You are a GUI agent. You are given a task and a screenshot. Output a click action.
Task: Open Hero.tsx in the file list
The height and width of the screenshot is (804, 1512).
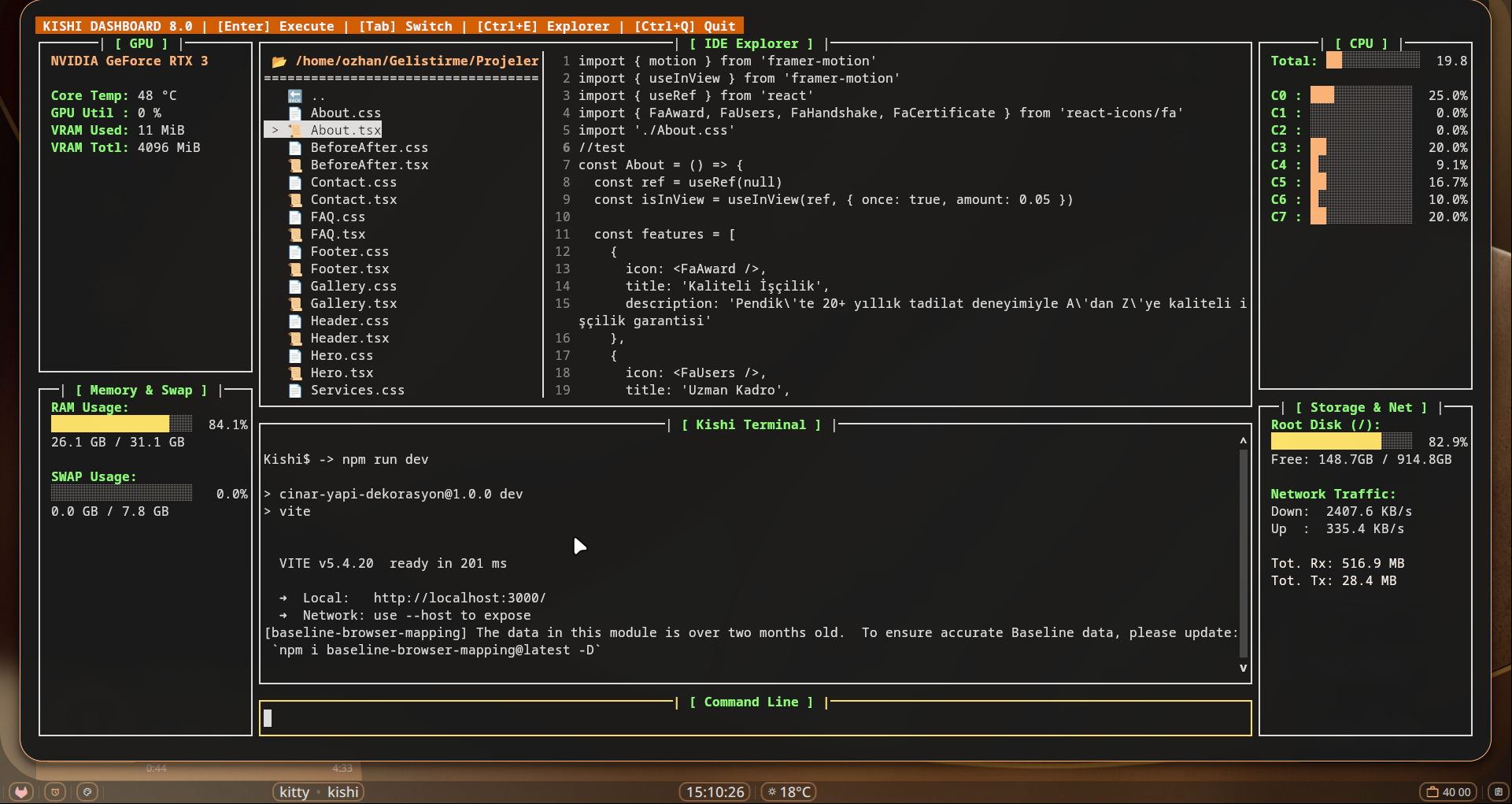click(342, 373)
